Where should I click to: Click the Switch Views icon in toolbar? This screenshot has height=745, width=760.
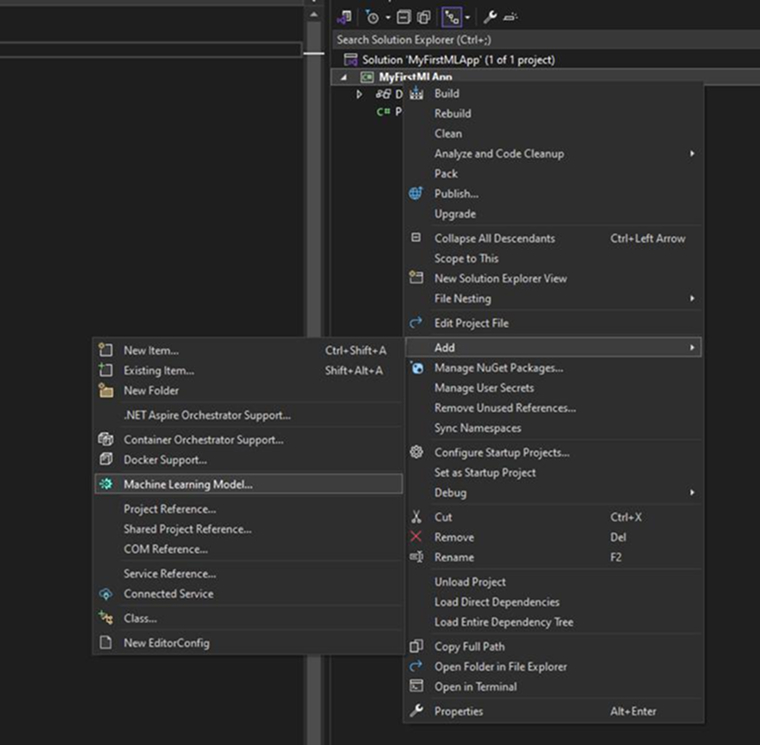point(345,17)
